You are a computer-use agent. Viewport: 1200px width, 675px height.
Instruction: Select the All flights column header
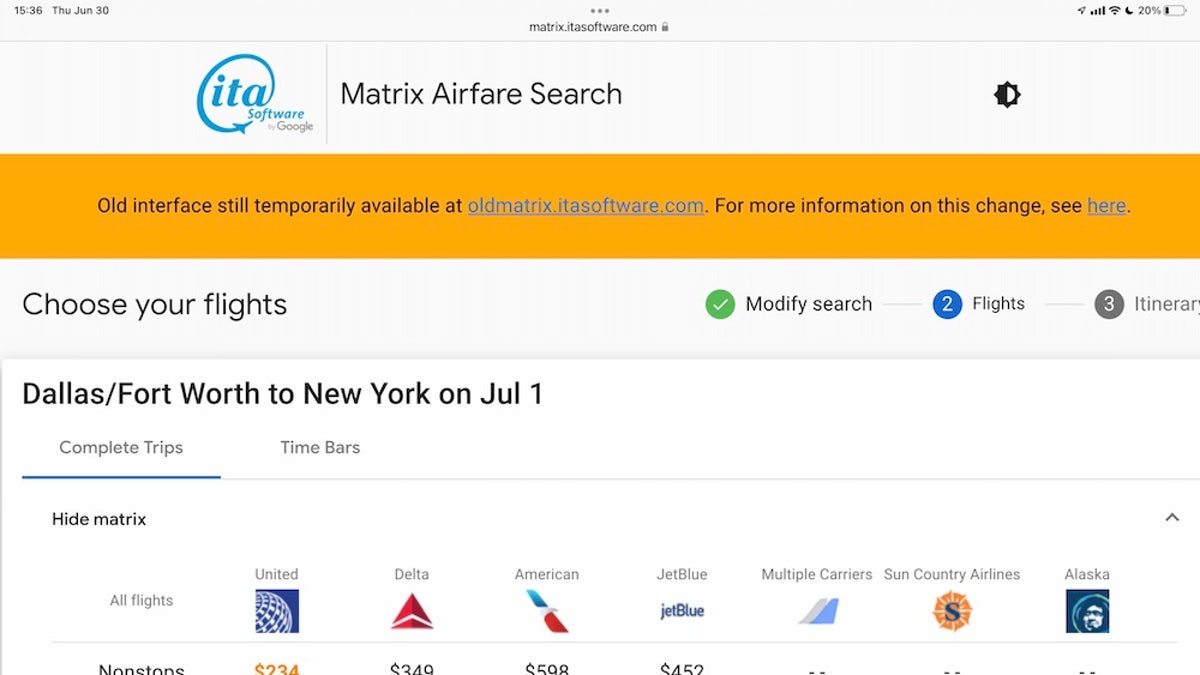pos(141,601)
